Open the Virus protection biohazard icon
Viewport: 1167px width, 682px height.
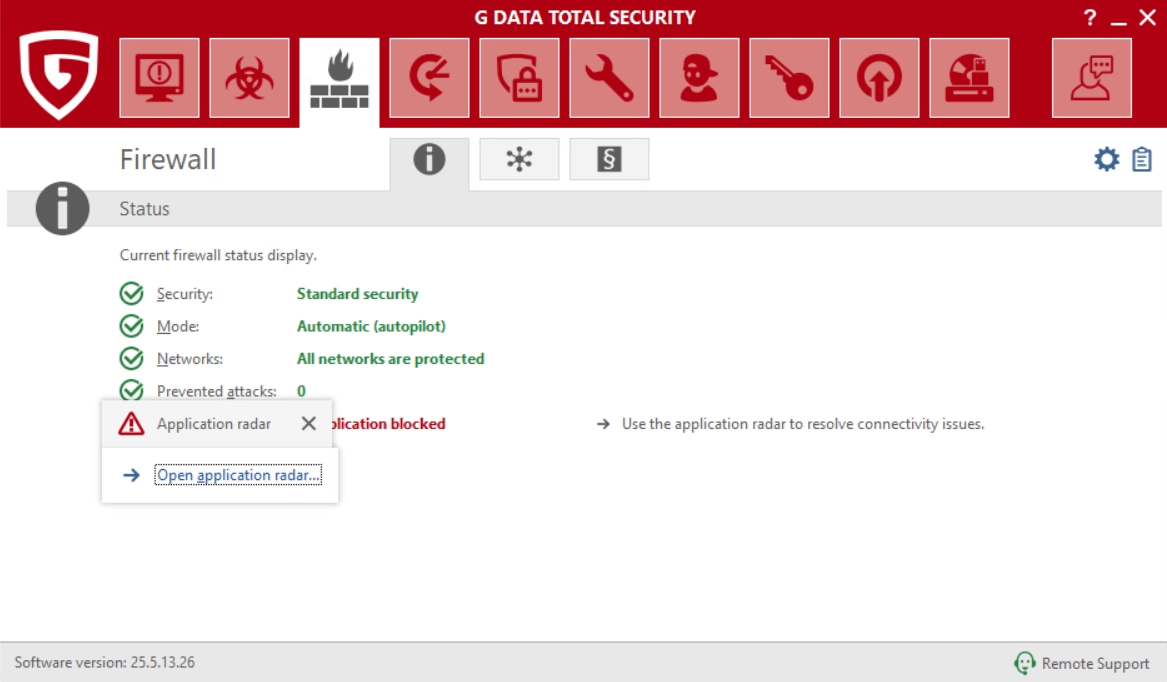pyautogui.click(x=249, y=78)
